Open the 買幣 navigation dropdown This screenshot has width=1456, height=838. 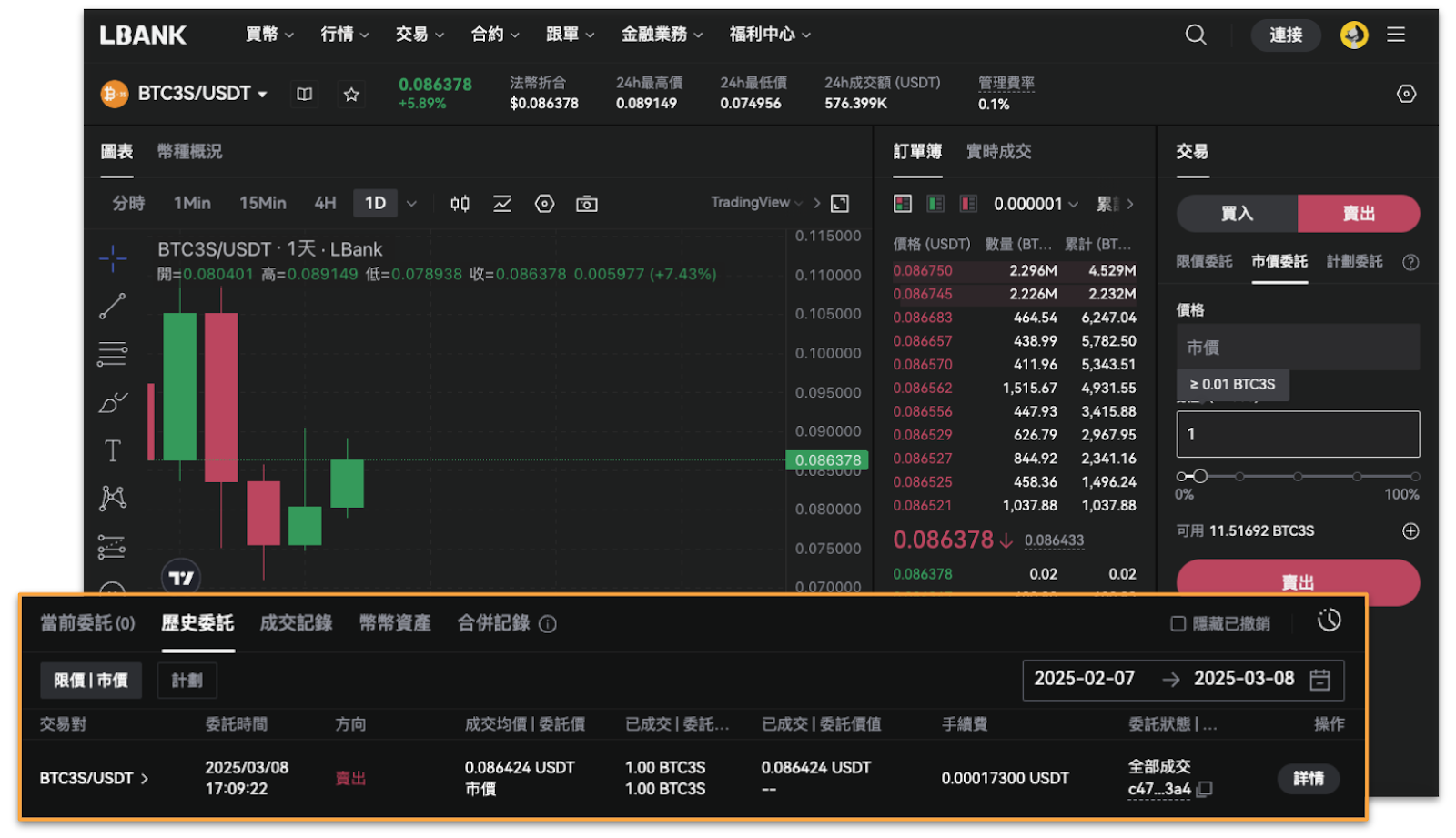269,35
